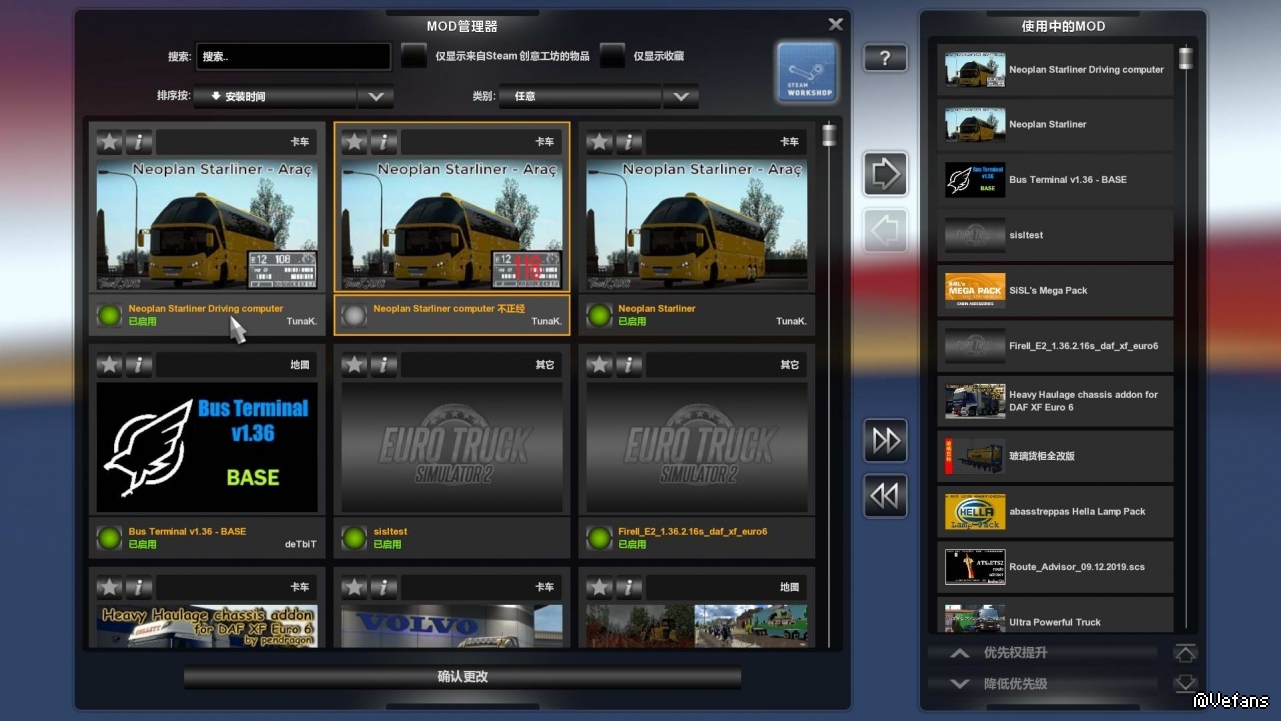1281x721 pixels.
Task: Select abasstreppas Hella Lamp Pack in active list
Action: point(1055,512)
